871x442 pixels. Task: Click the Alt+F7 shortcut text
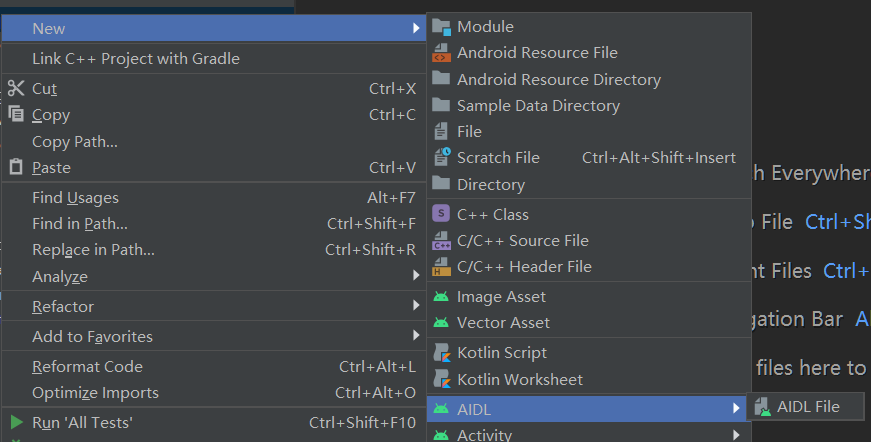[x=391, y=198]
